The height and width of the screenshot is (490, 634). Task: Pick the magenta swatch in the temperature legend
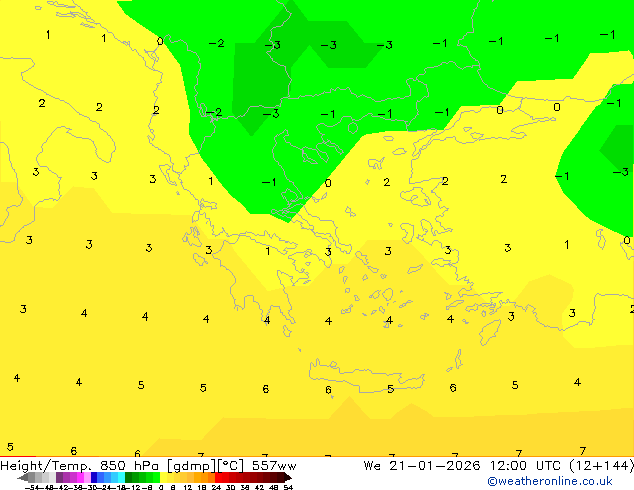click(80, 478)
